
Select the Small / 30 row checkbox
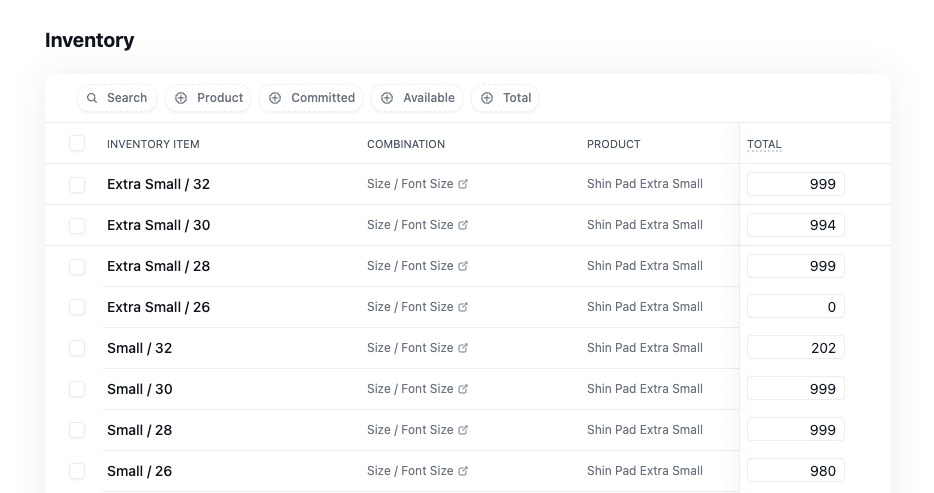point(77,389)
